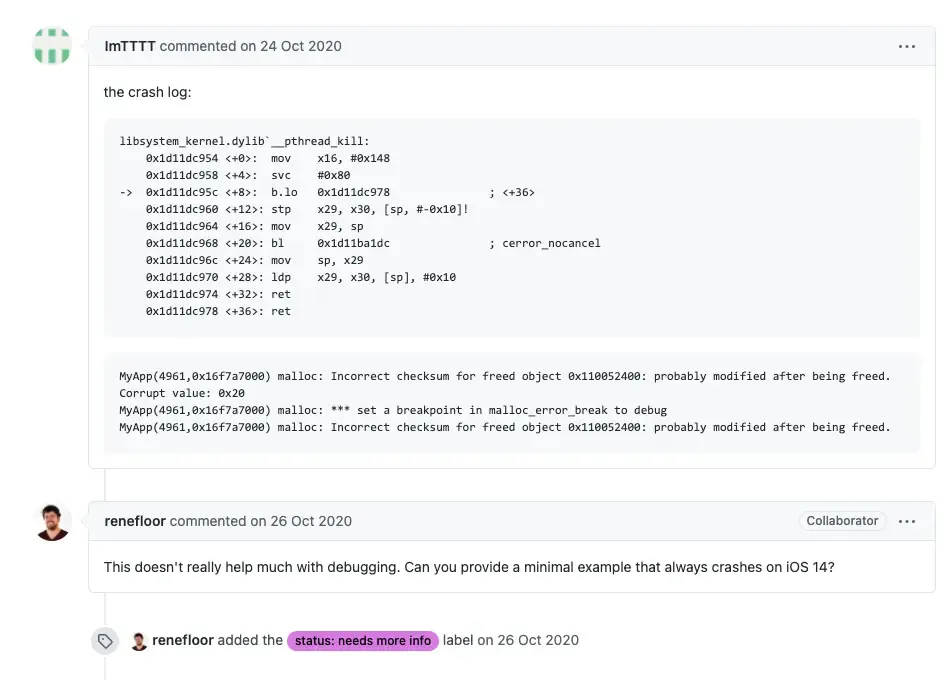Open the 'status: needs more info' label

tap(362, 641)
